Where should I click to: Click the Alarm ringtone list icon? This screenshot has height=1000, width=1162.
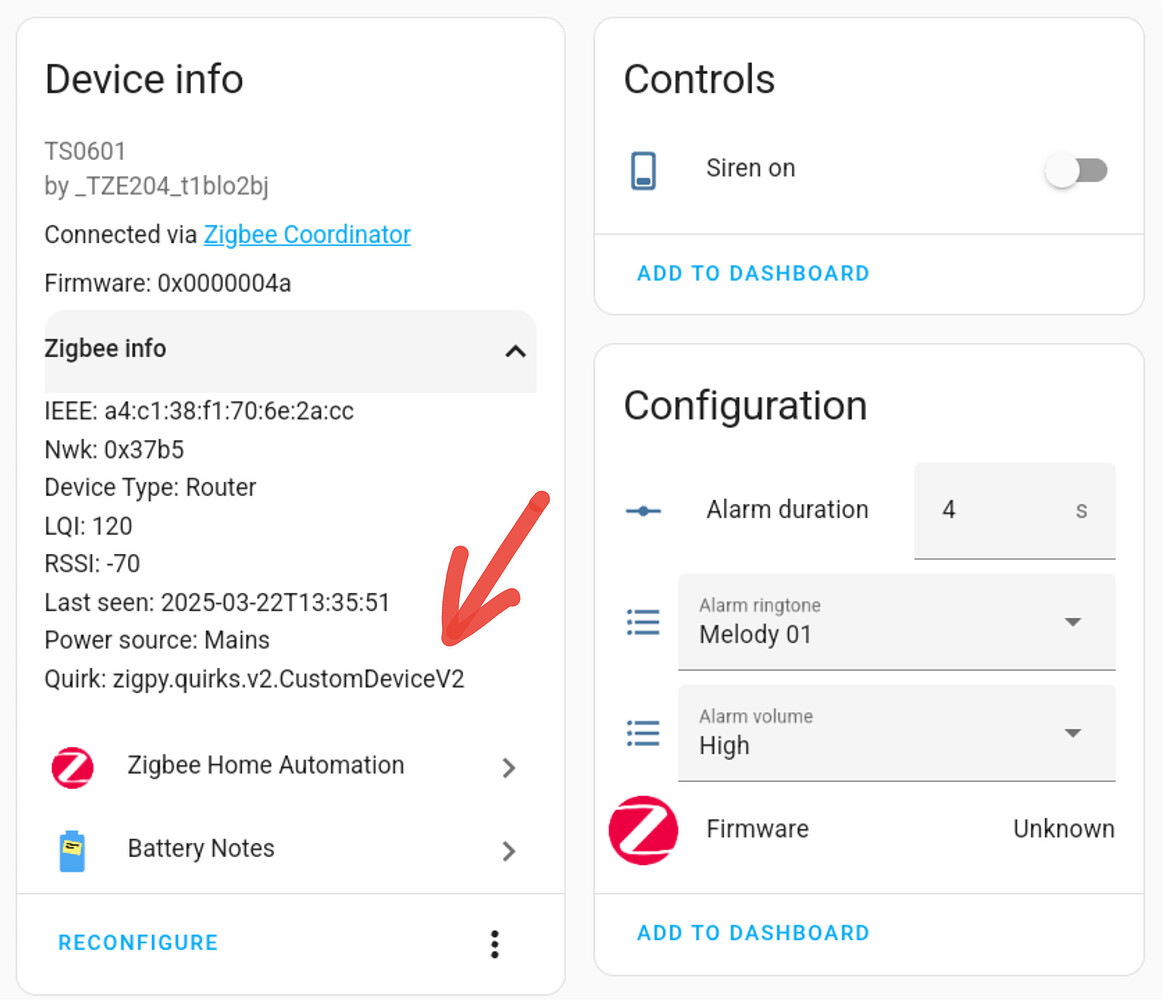point(643,622)
